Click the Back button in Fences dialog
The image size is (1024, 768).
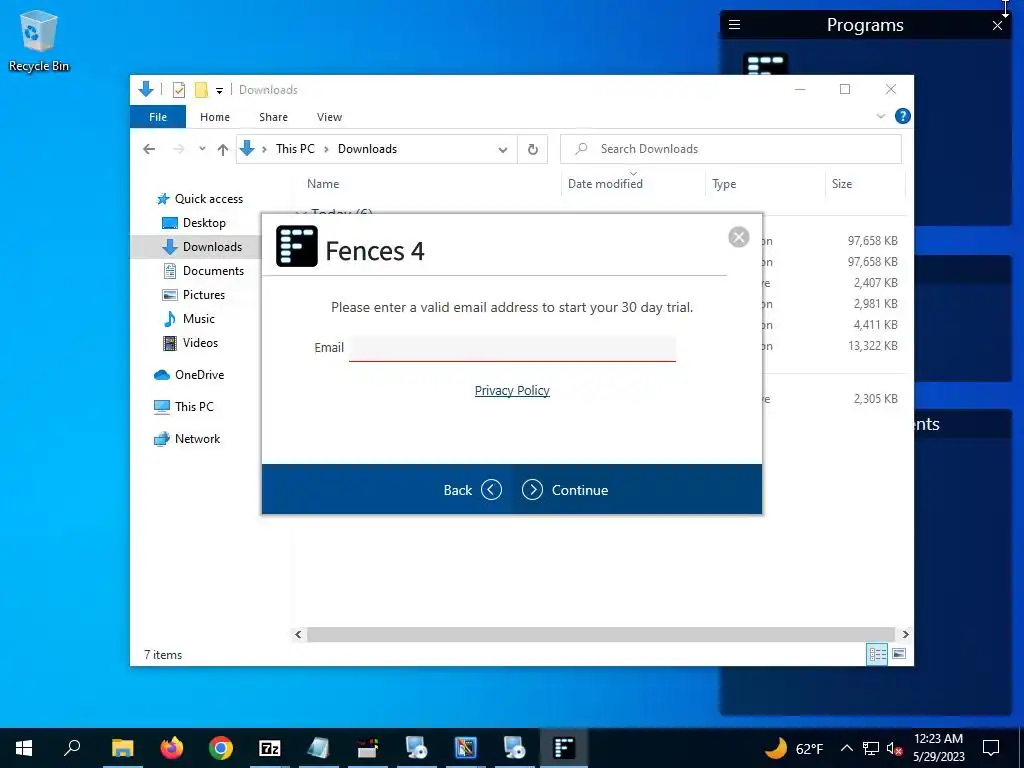(x=472, y=490)
